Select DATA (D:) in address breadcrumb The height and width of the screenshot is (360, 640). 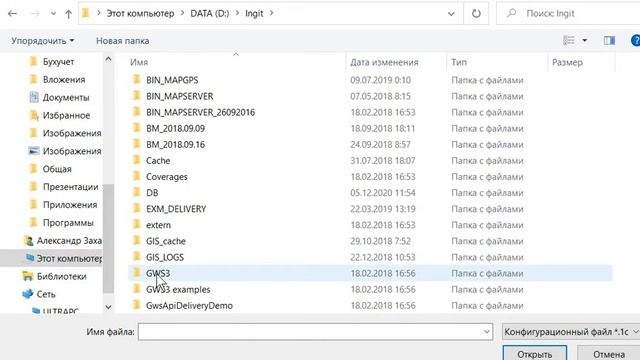point(209,13)
